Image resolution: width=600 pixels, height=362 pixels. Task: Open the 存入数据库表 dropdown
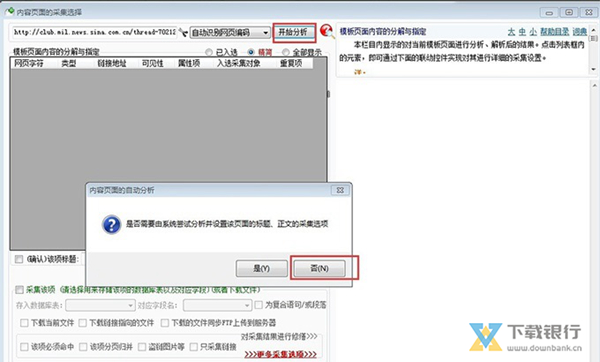pos(100,305)
